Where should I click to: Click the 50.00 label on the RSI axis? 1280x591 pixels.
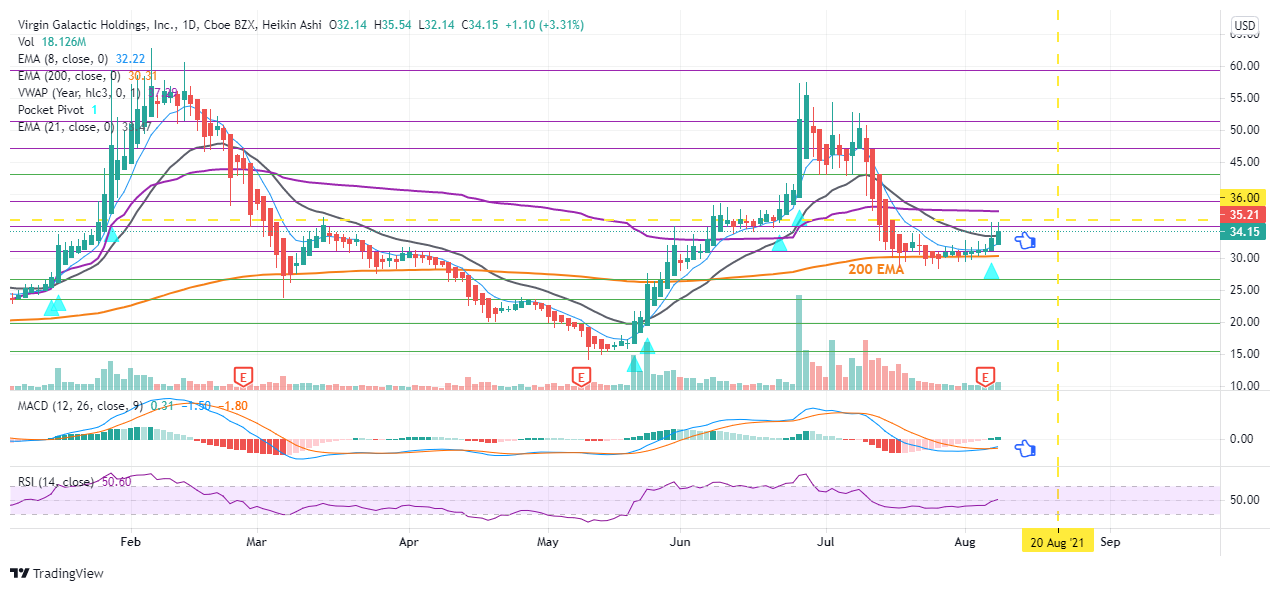(1244, 500)
